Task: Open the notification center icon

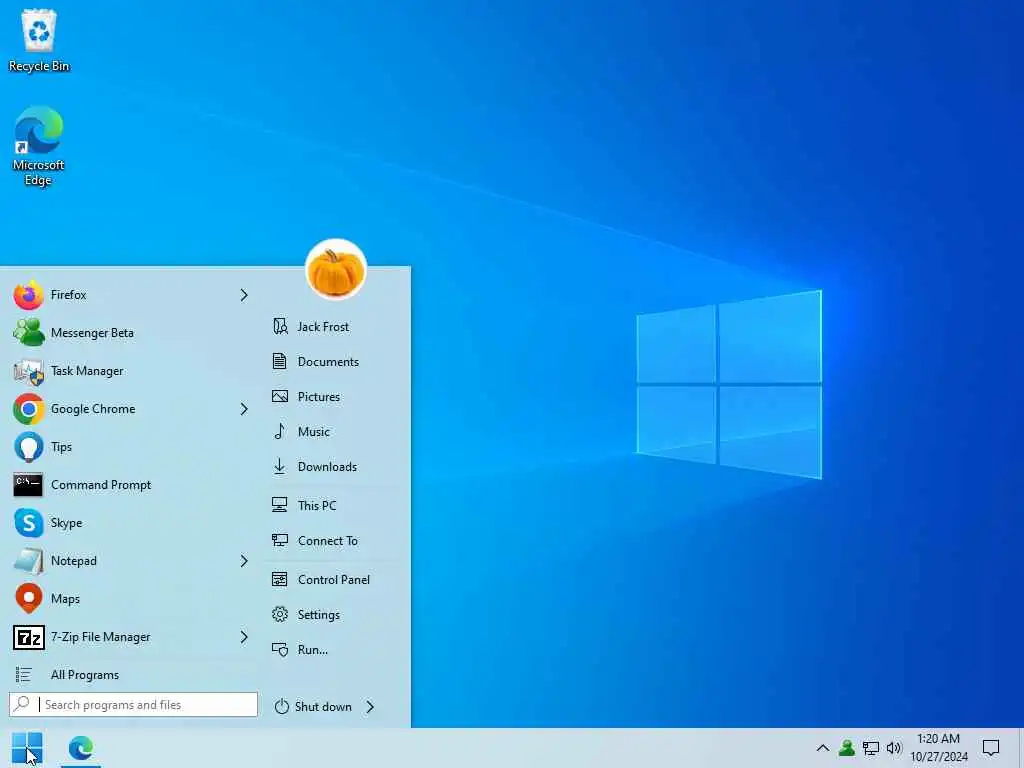Action: 991,748
